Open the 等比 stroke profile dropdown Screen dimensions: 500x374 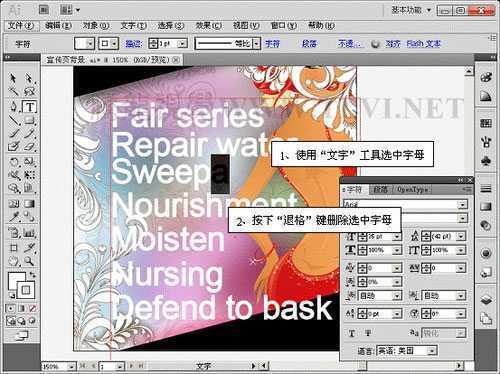tap(256, 43)
